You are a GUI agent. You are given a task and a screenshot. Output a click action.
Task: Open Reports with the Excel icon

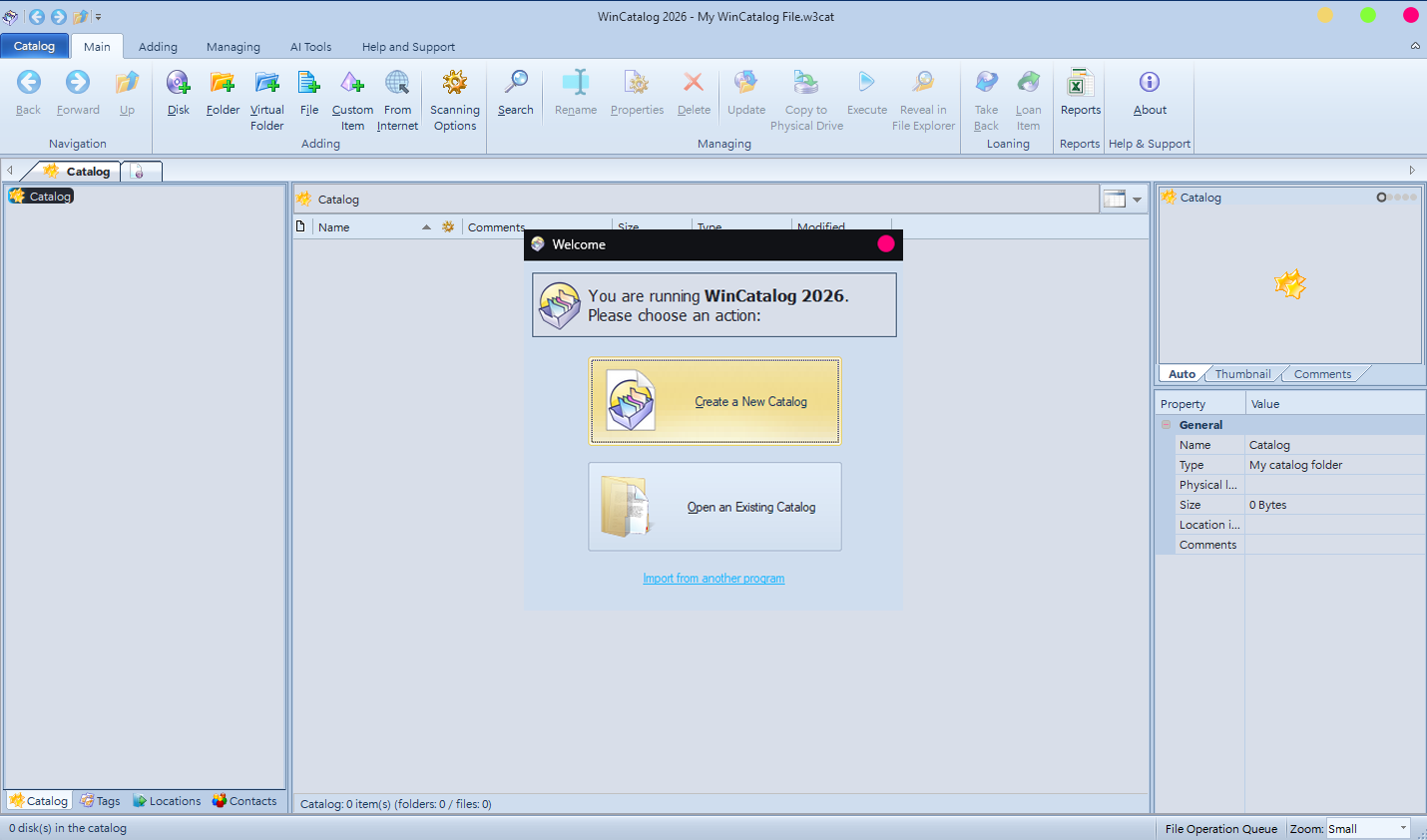[x=1081, y=93]
